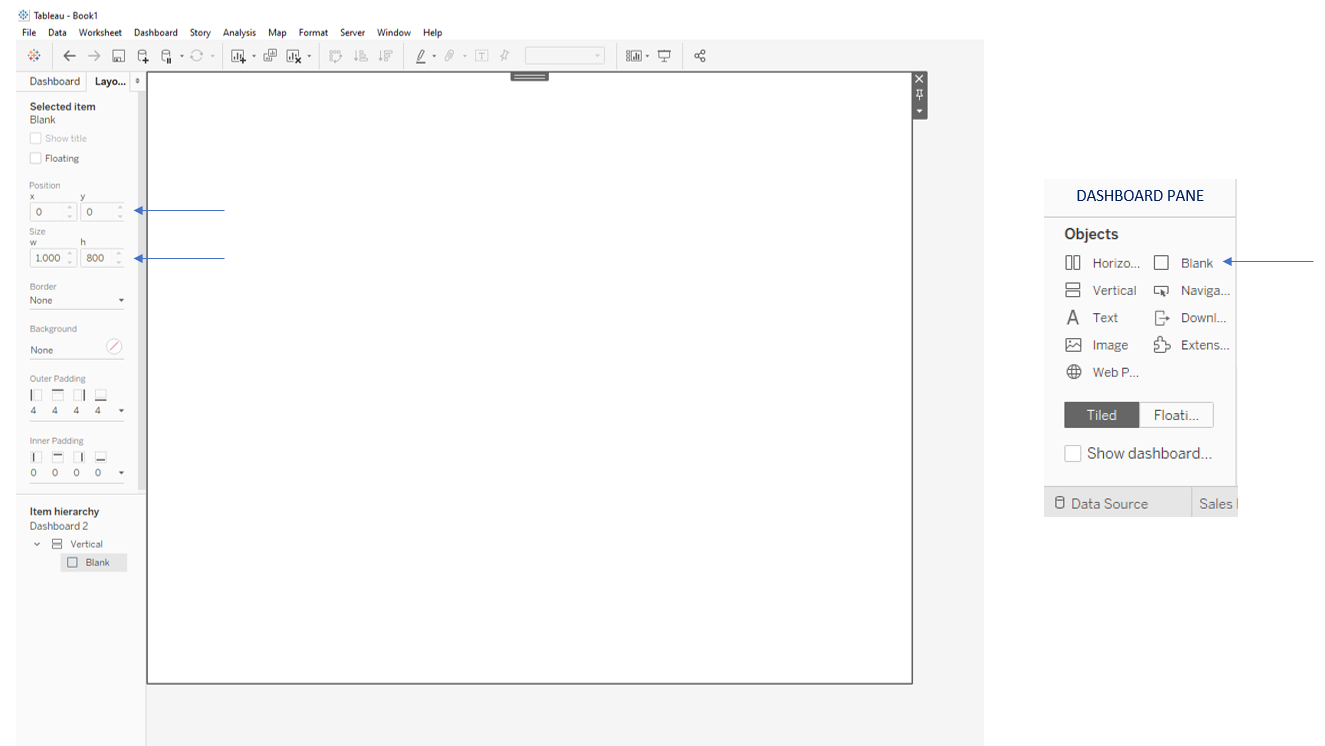Tick the Show dashboard title checkbox

[1073, 453]
